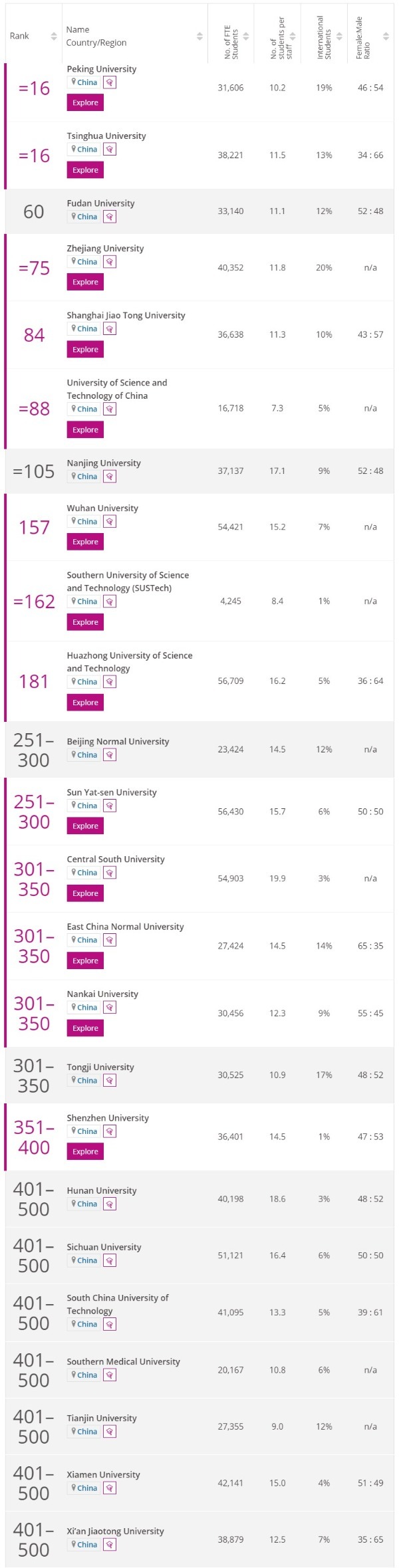The width and height of the screenshot is (399, 1568).
Task: Click graduation cap icon under Nanjing University
Action: click(110, 477)
